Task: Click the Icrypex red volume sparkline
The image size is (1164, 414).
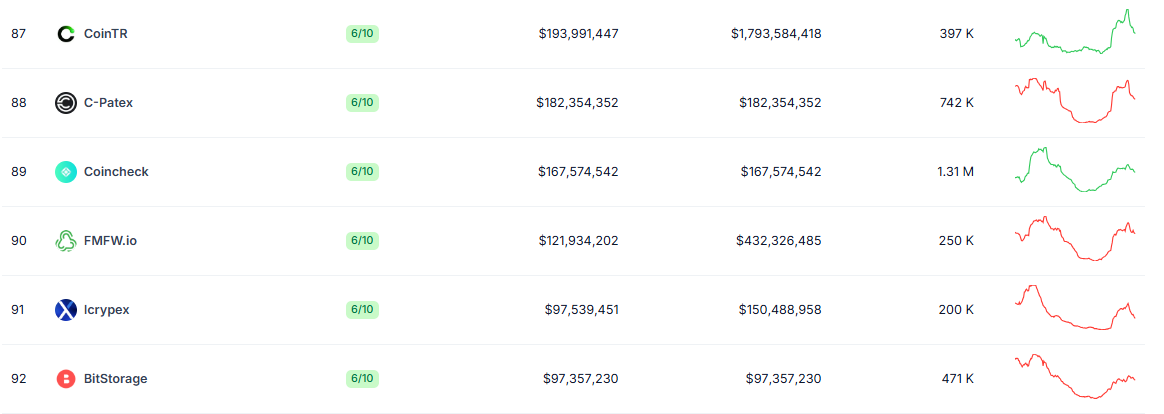Action: [x=1075, y=307]
